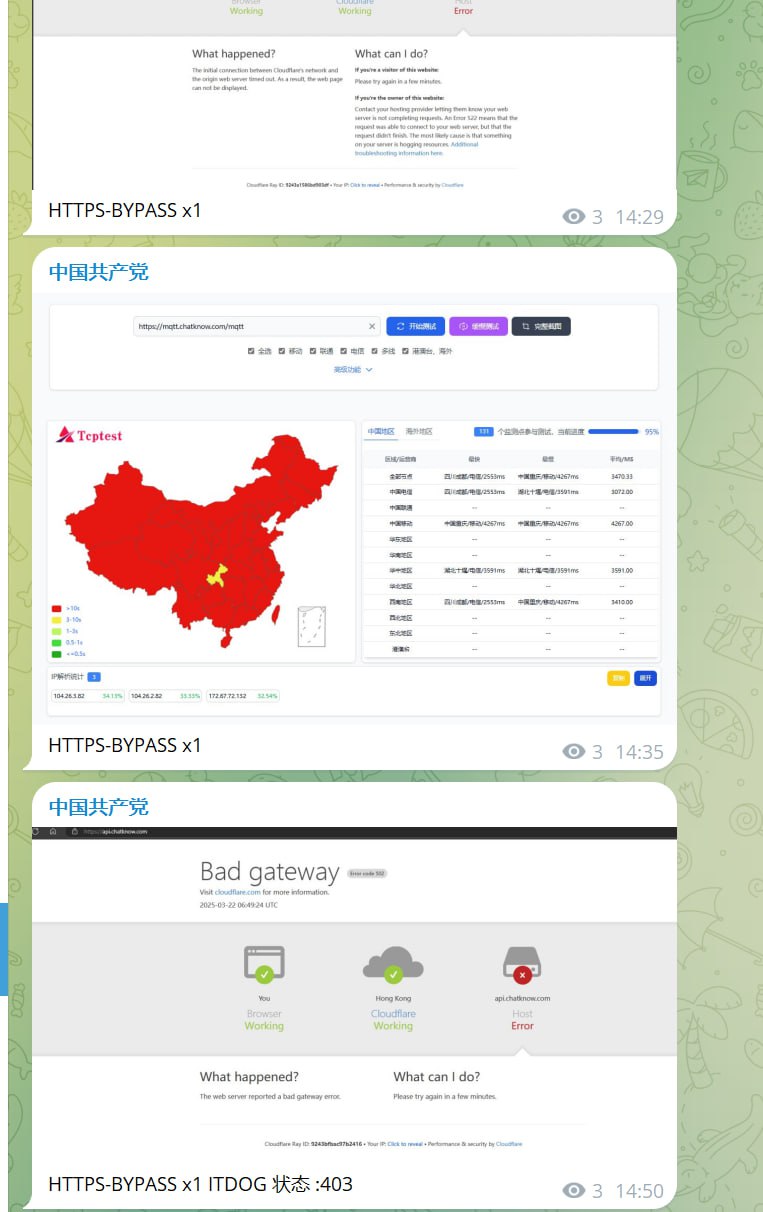Select the 中国地区 tab

click(381, 432)
